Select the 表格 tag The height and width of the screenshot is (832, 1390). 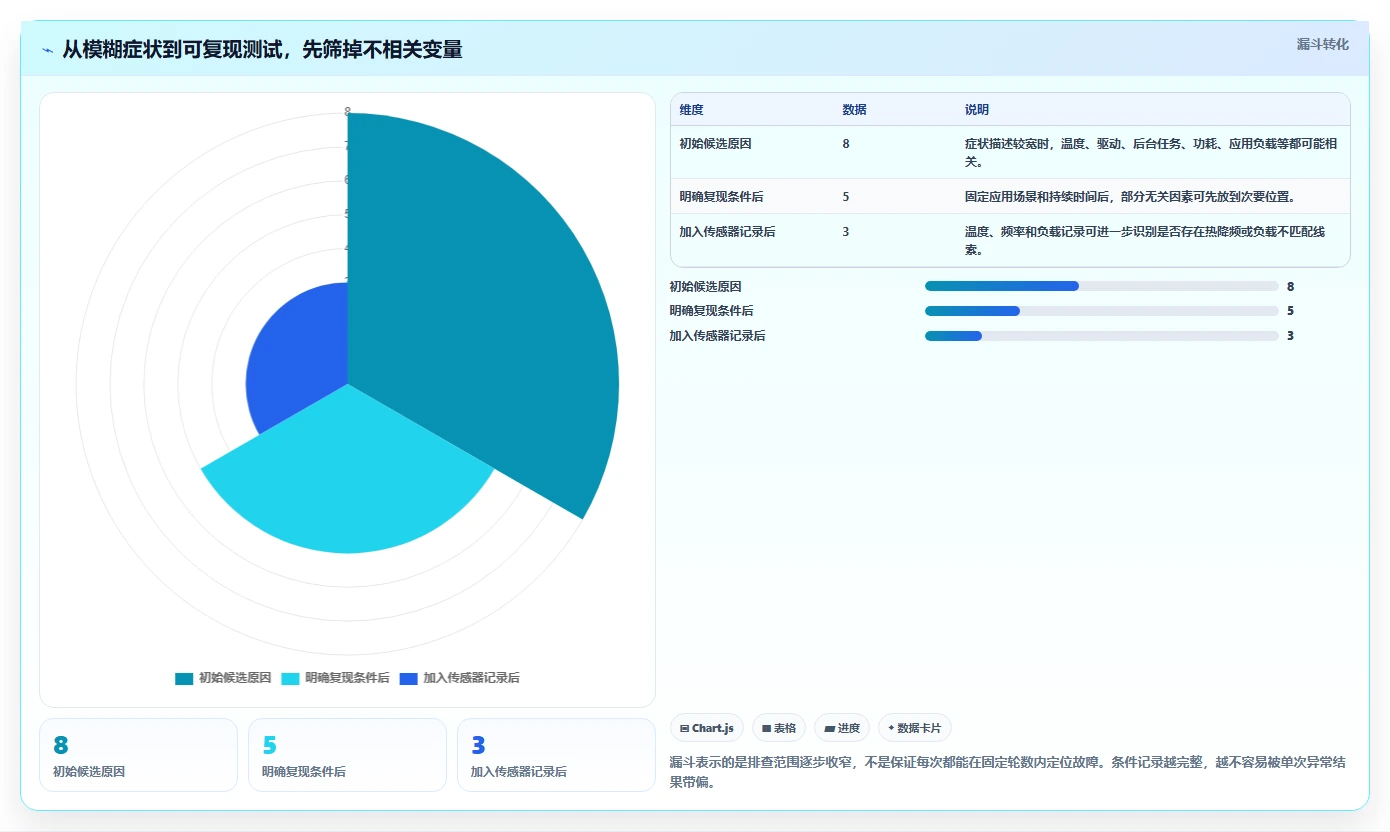pos(779,728)
